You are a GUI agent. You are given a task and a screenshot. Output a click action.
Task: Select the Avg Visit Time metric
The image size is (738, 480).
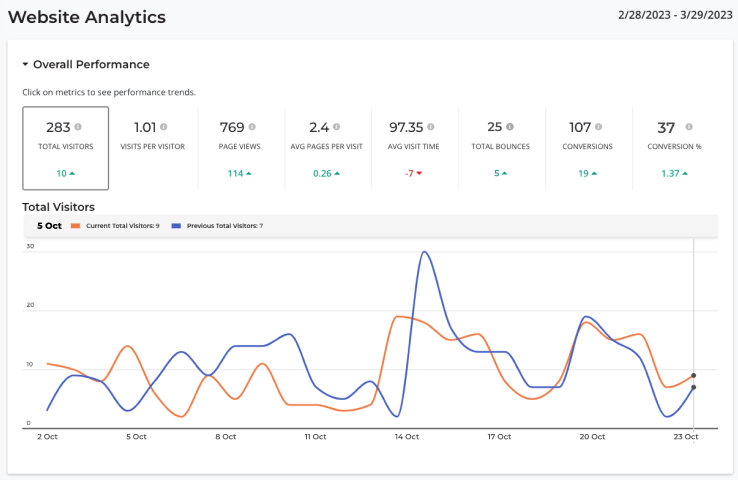[x=413, y=148]
